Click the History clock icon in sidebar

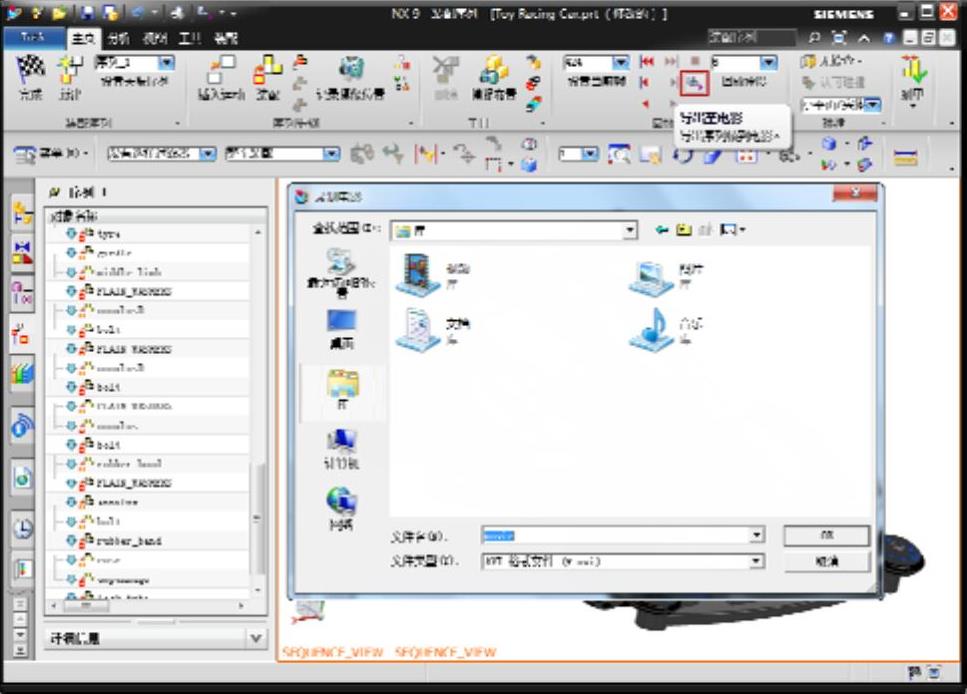(x=22, y=529)
